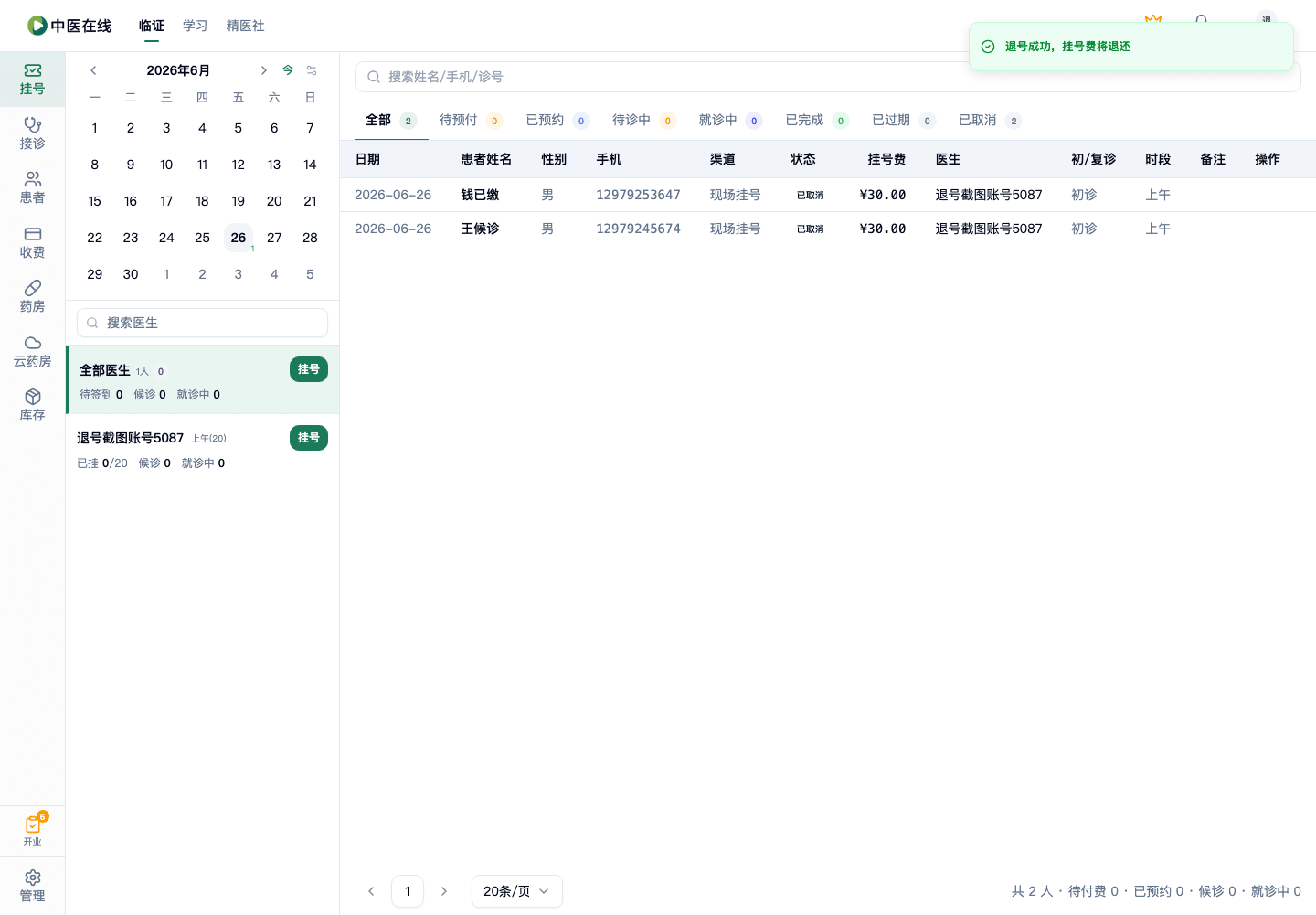Image resolution: width=1316 pixels, height=915 pixels.
Task: Go to next month in calendar
Action: pyautogui.click(x=263, y=70)
